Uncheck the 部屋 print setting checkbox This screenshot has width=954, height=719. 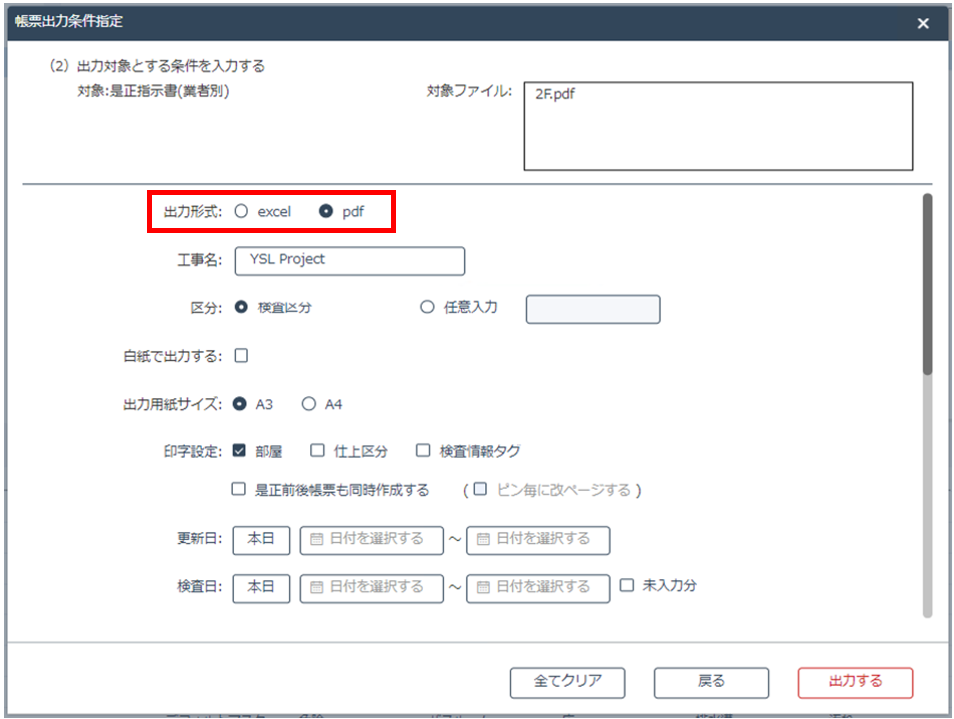point(239,451)
